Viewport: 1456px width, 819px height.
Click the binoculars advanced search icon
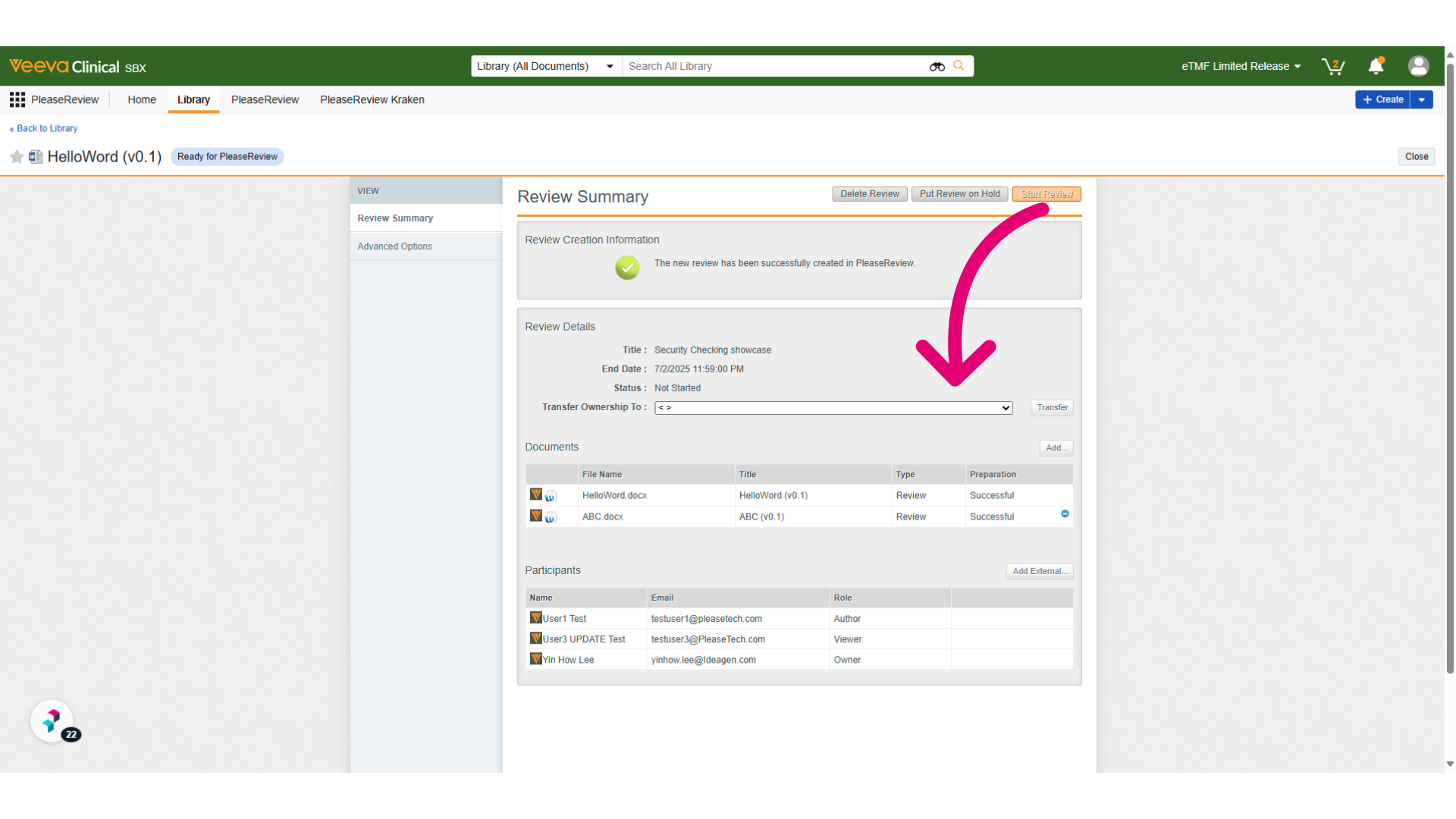[x=937, y=67]
